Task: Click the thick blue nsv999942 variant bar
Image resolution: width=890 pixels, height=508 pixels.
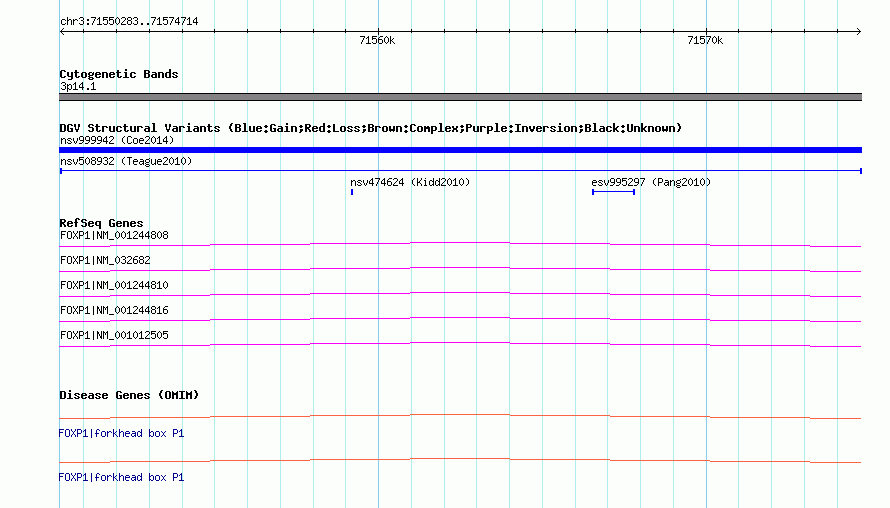Action: [460, 150]
